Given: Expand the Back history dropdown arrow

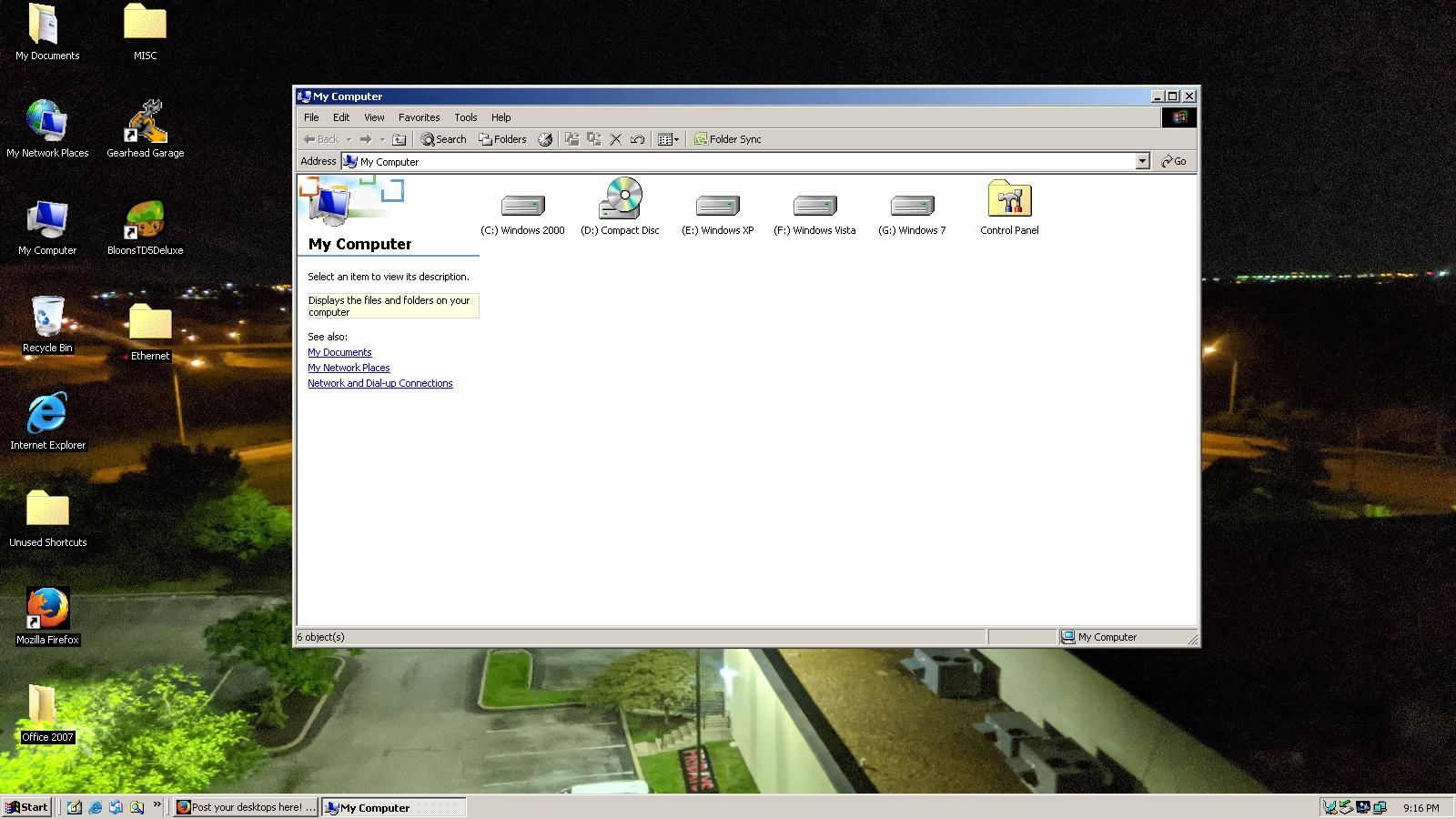Looking at the screenshot, I should (349, 139).
